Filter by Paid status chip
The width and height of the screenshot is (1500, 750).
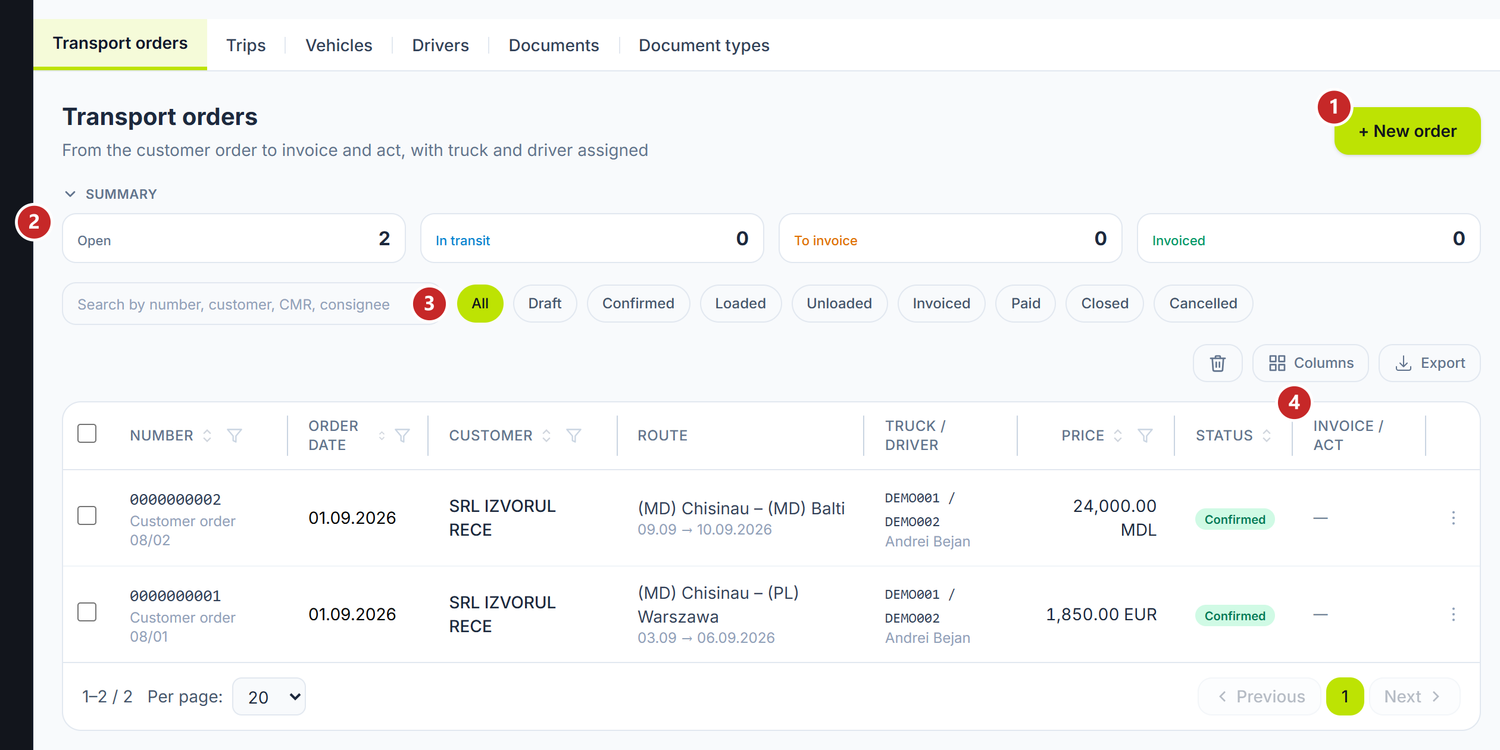[x=1026, y=303]
